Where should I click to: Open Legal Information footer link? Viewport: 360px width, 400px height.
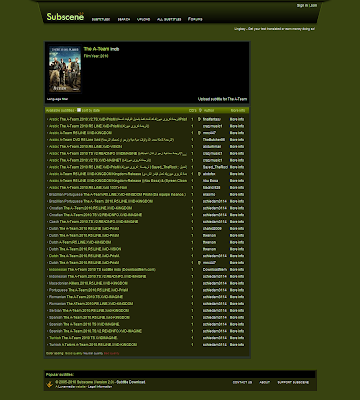100,387
